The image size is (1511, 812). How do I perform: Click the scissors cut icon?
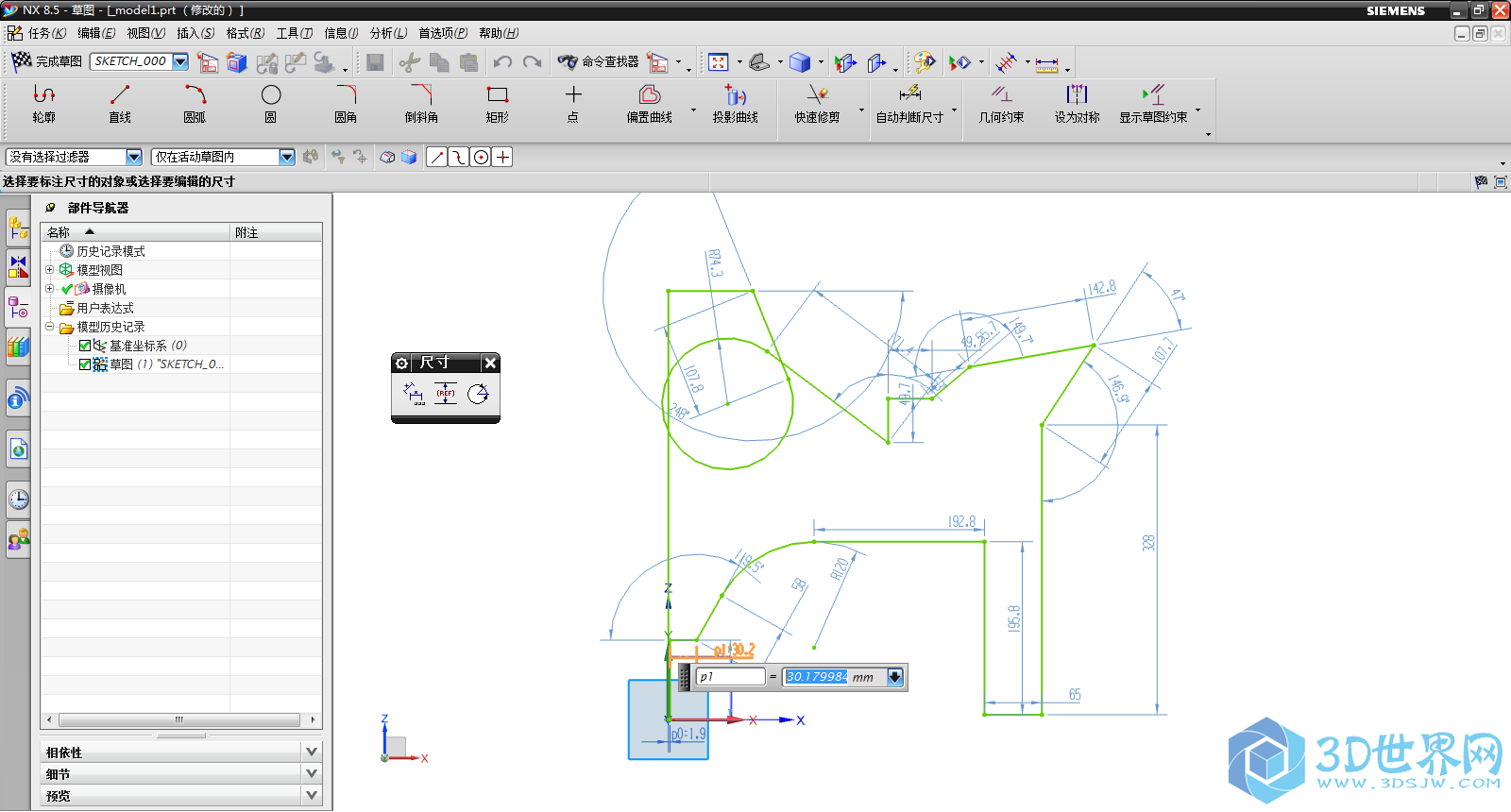[x=409, y=62]
